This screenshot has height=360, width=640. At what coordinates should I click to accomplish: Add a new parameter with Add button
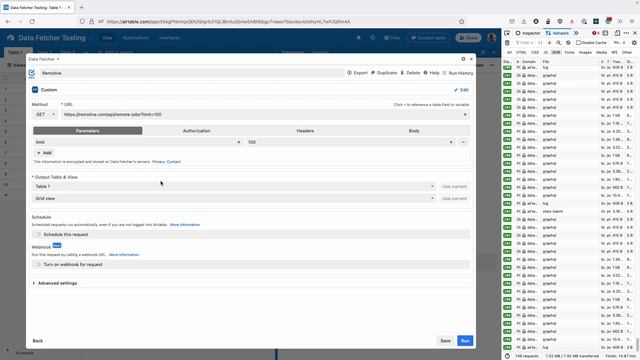tap(44, 153)
